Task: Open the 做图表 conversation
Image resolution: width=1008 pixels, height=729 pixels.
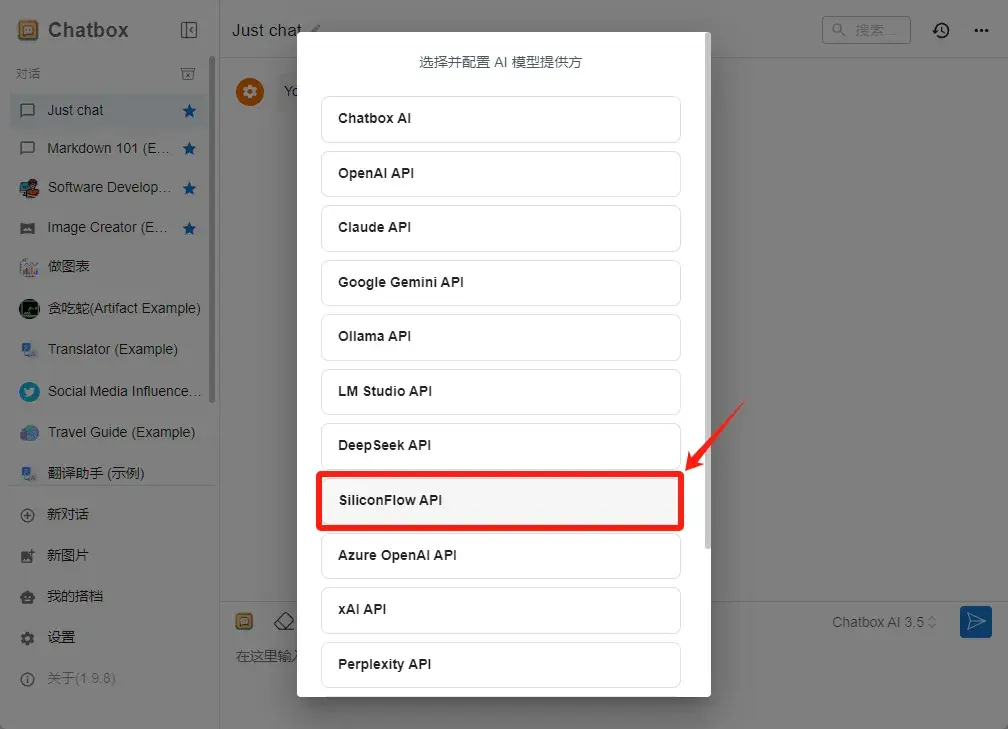Action: point(109,267)
